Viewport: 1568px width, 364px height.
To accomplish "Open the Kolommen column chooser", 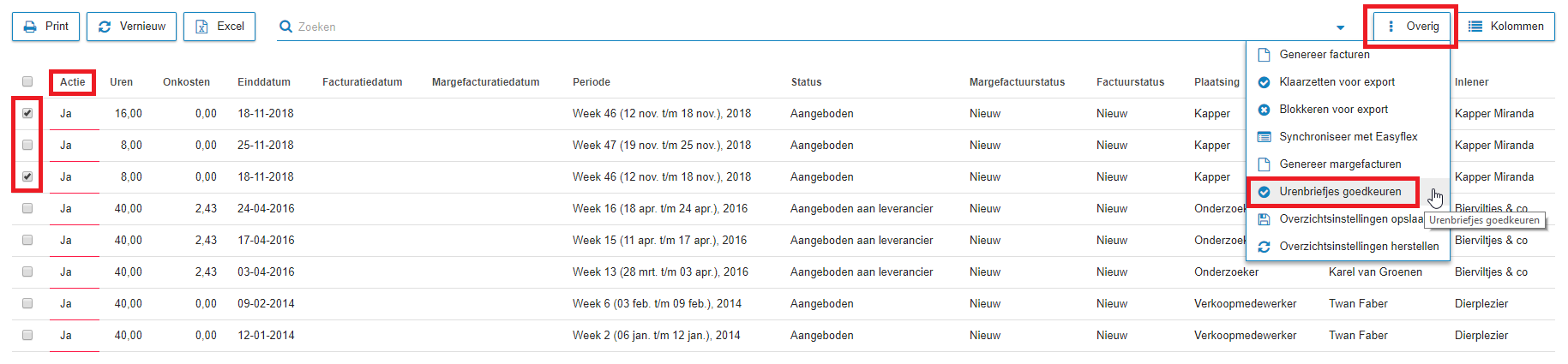I will pyautogui.click(x=1507, y=27).
